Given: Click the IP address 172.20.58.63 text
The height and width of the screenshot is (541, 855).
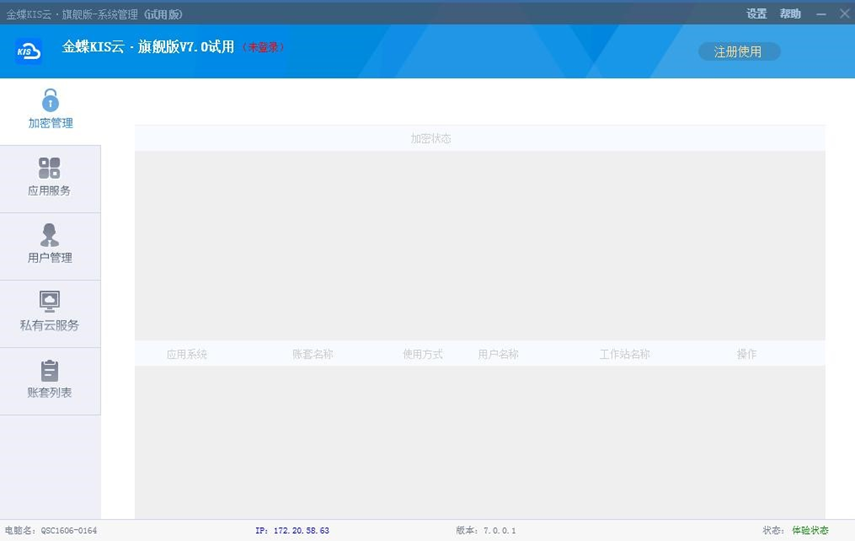Looking at the screenshot, I should click(x=302, y=530).
